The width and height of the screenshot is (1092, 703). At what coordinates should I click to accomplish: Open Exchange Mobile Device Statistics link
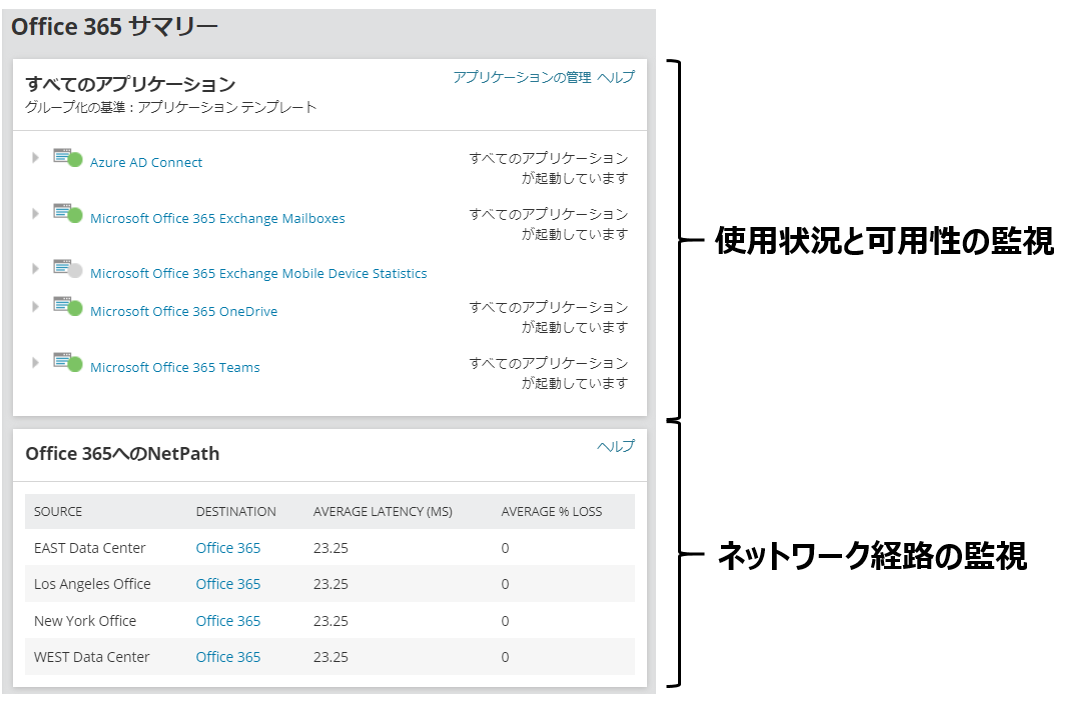pos(258,273)
